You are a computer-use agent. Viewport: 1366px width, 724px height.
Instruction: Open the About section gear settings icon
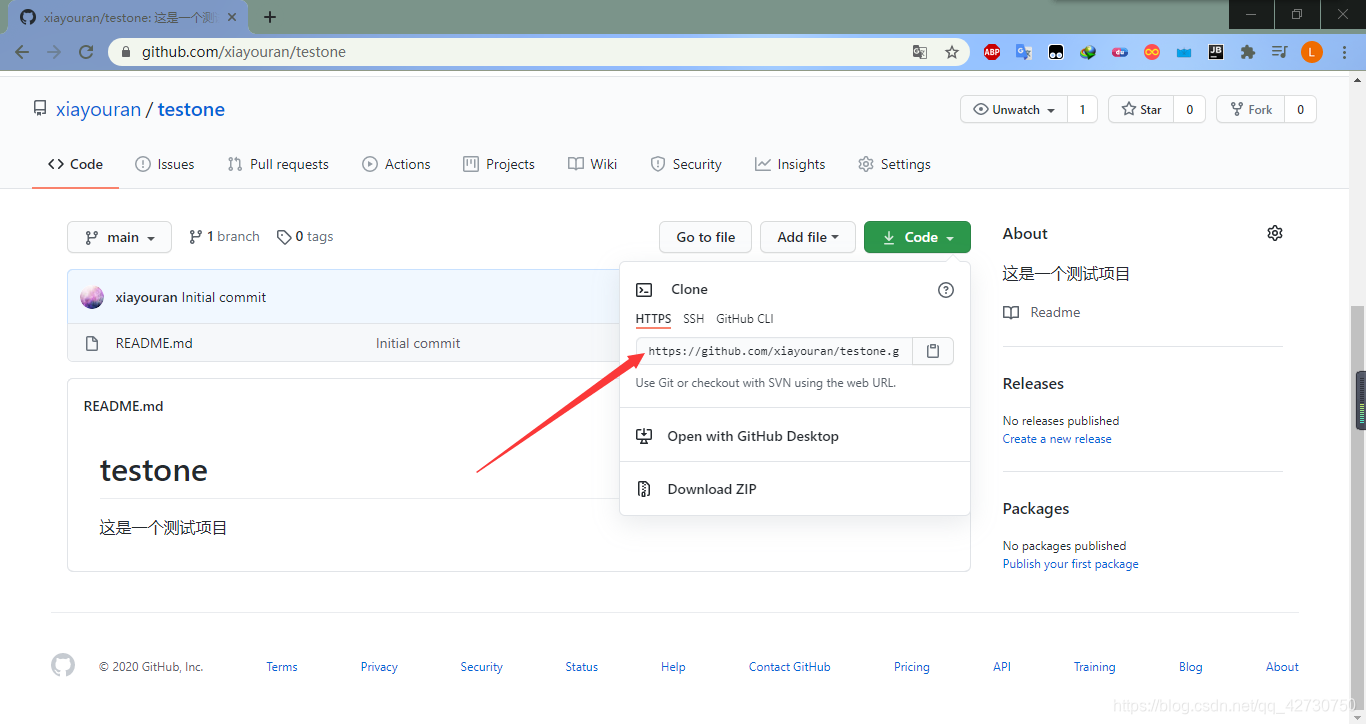coord(1274,233)
